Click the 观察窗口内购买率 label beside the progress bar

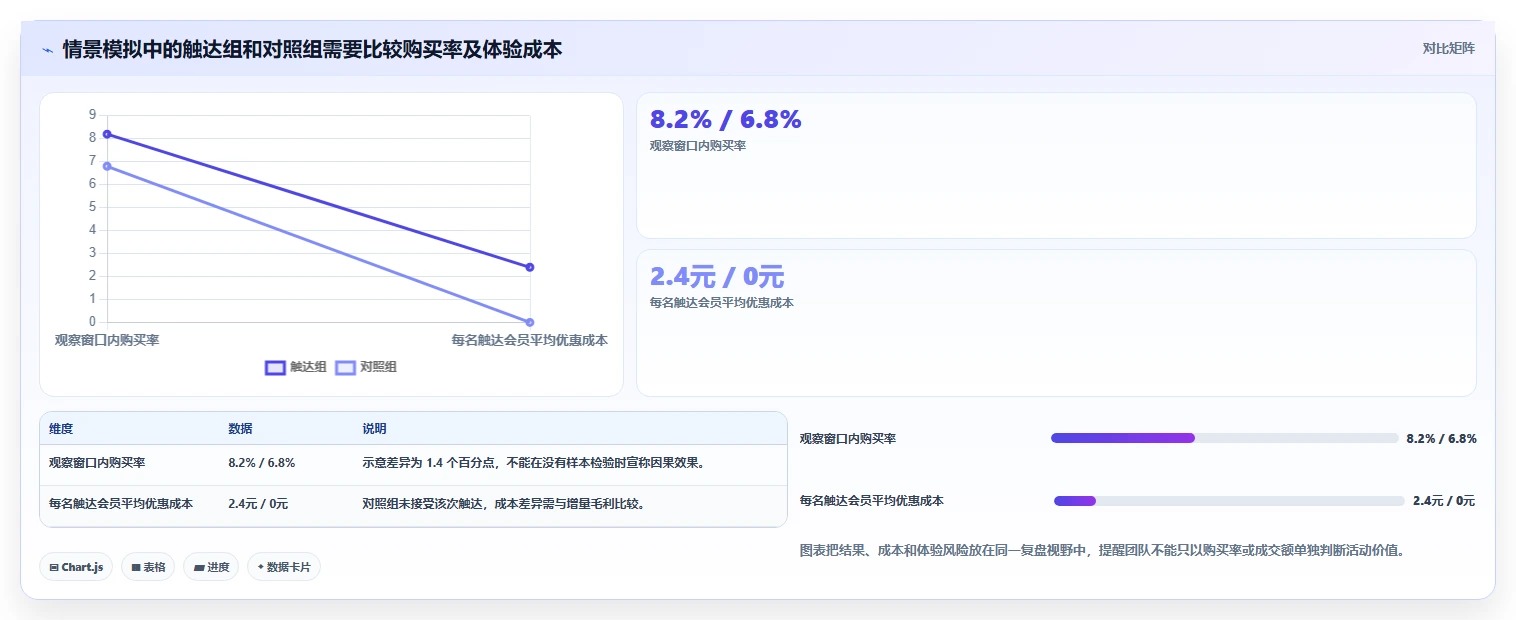tap(848, 438)
